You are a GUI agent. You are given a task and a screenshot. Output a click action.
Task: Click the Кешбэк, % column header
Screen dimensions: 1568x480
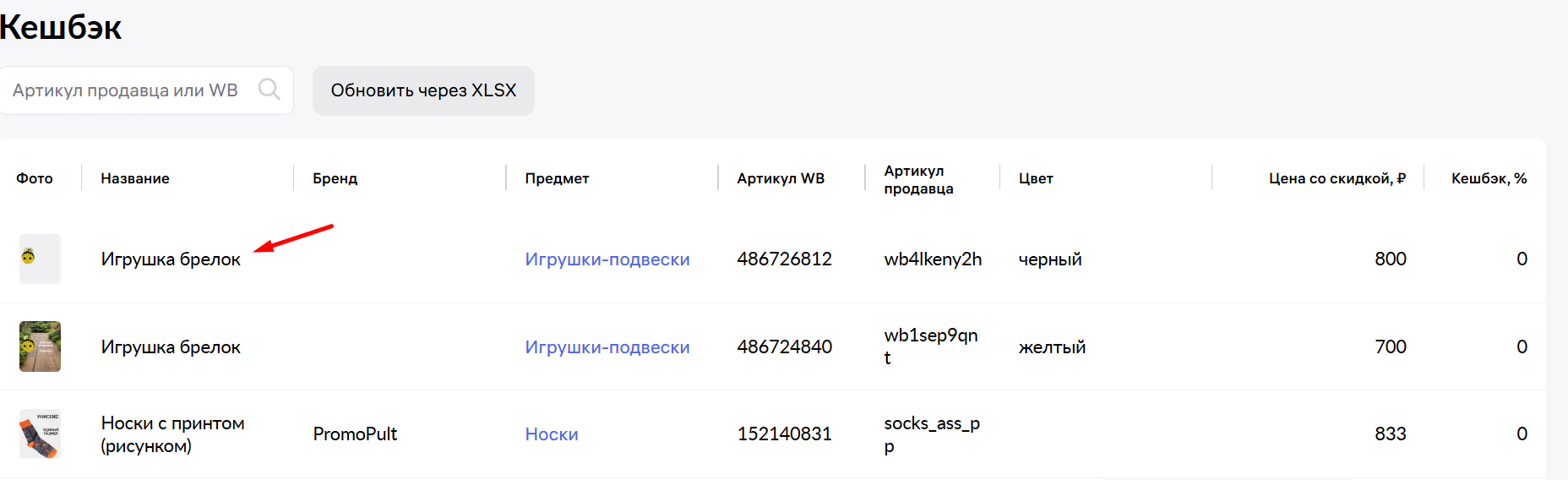pyautogui.click(x=1489, y=178)
